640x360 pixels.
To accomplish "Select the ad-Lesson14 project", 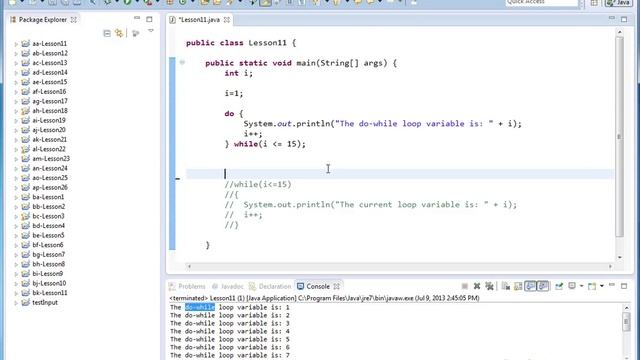I will [49, 72].
